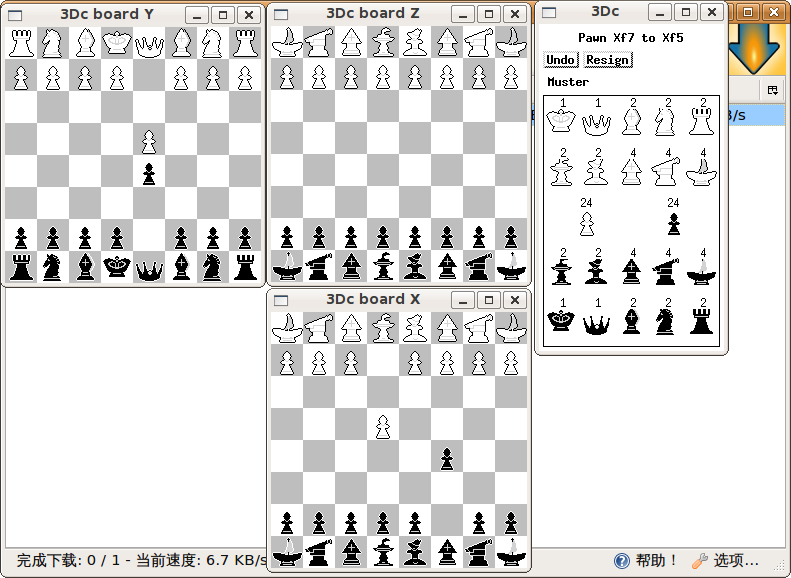
Task: Select the white prince on board Z
Action: coord(383,42)
